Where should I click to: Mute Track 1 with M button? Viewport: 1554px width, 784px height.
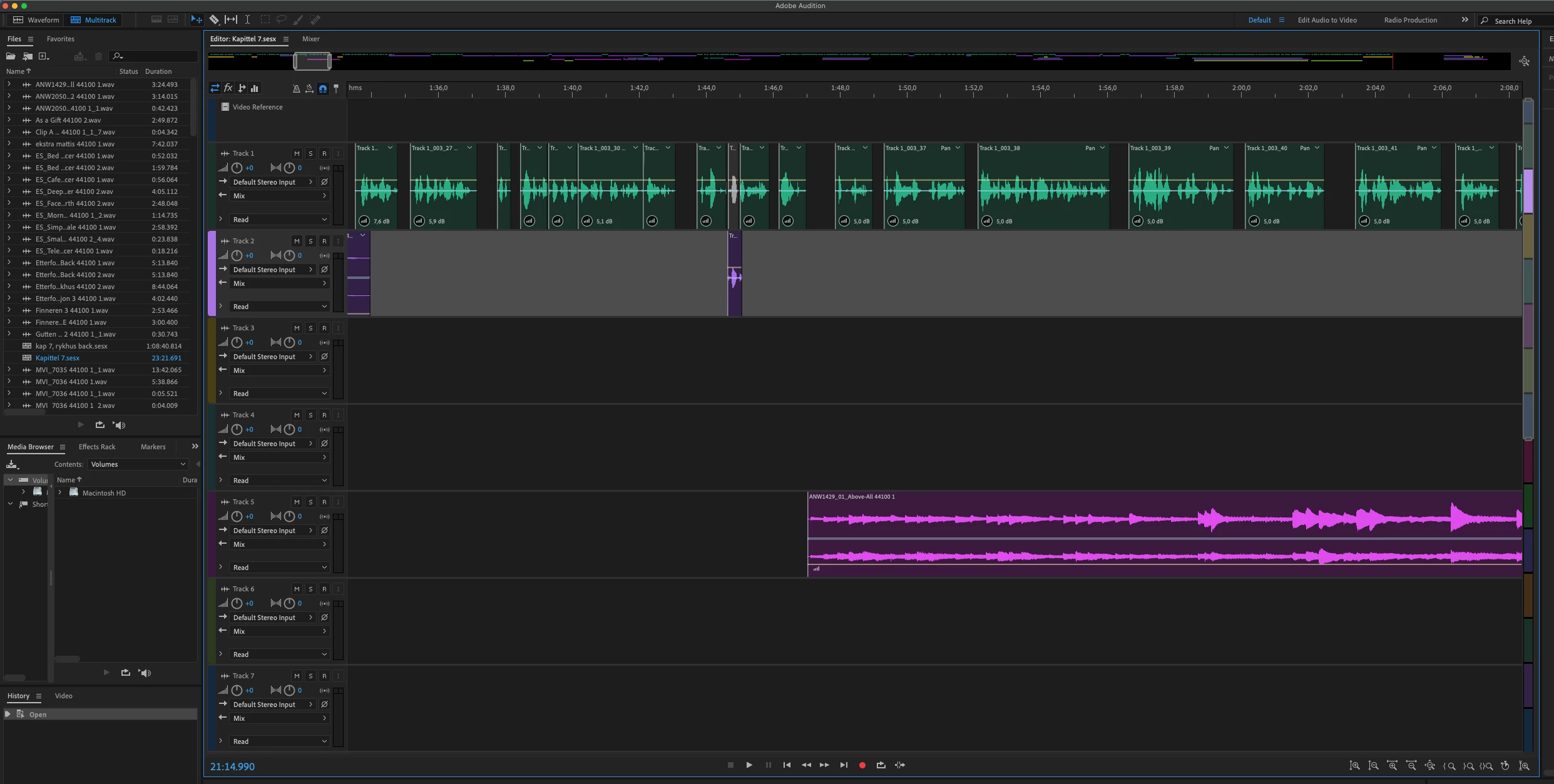tap(297, 153)
